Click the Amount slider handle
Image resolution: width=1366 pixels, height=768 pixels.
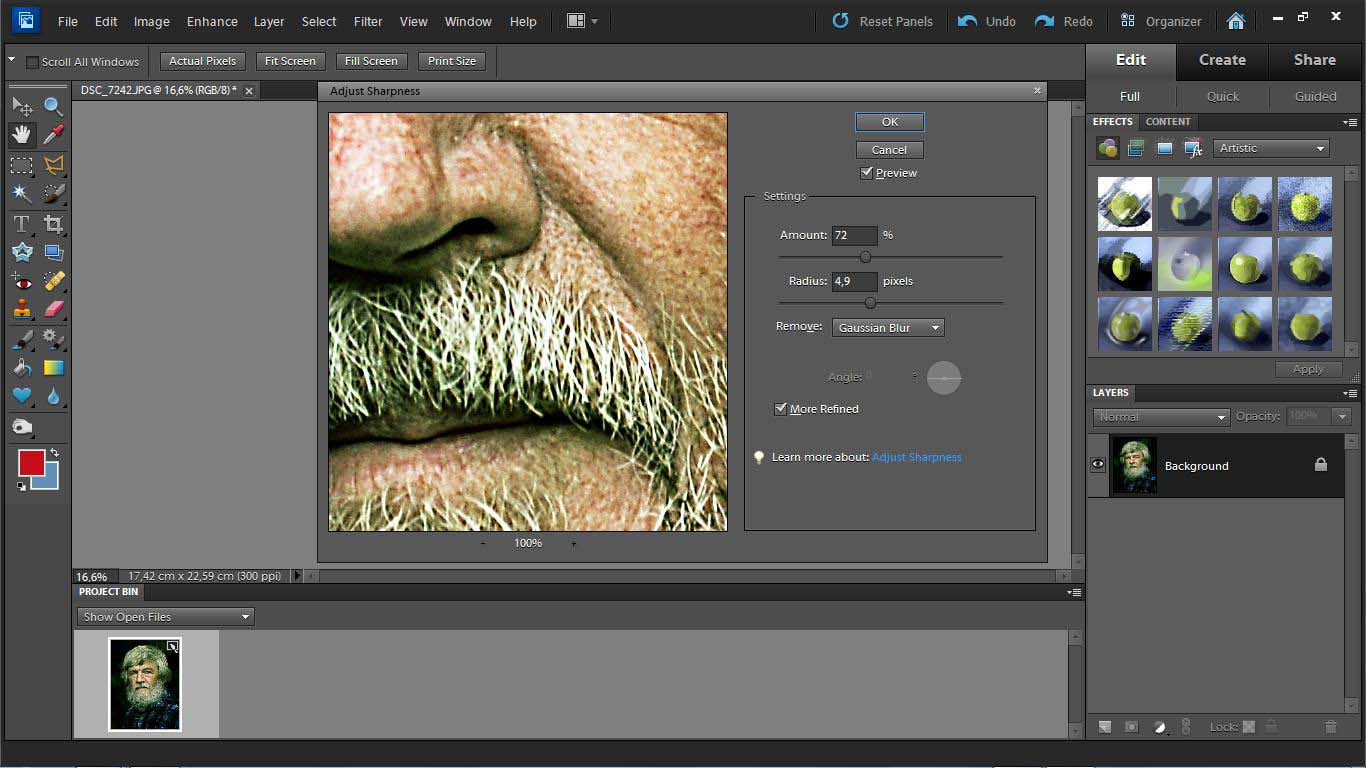(865, 257)
